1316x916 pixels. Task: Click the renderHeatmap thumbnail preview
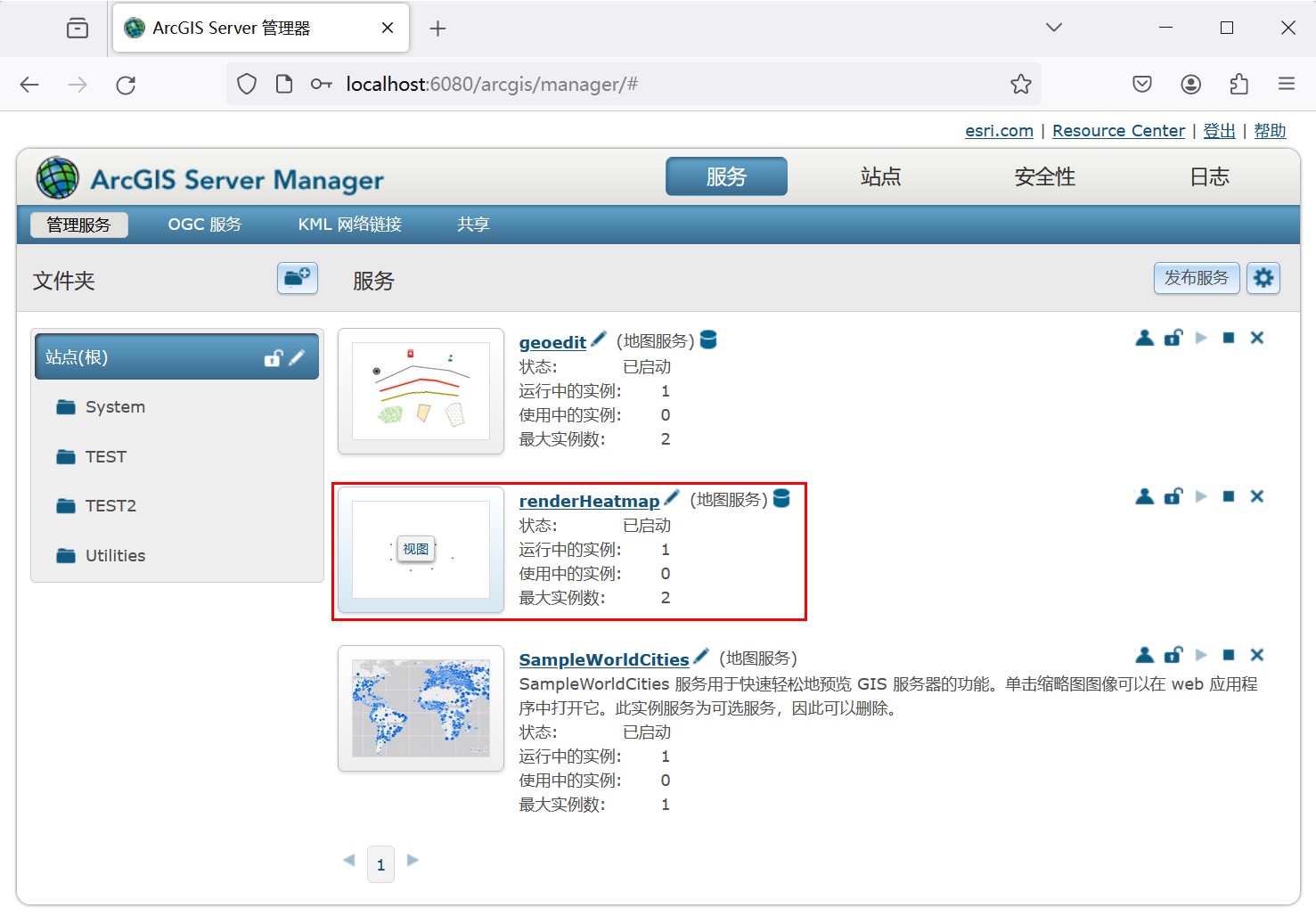421,550
